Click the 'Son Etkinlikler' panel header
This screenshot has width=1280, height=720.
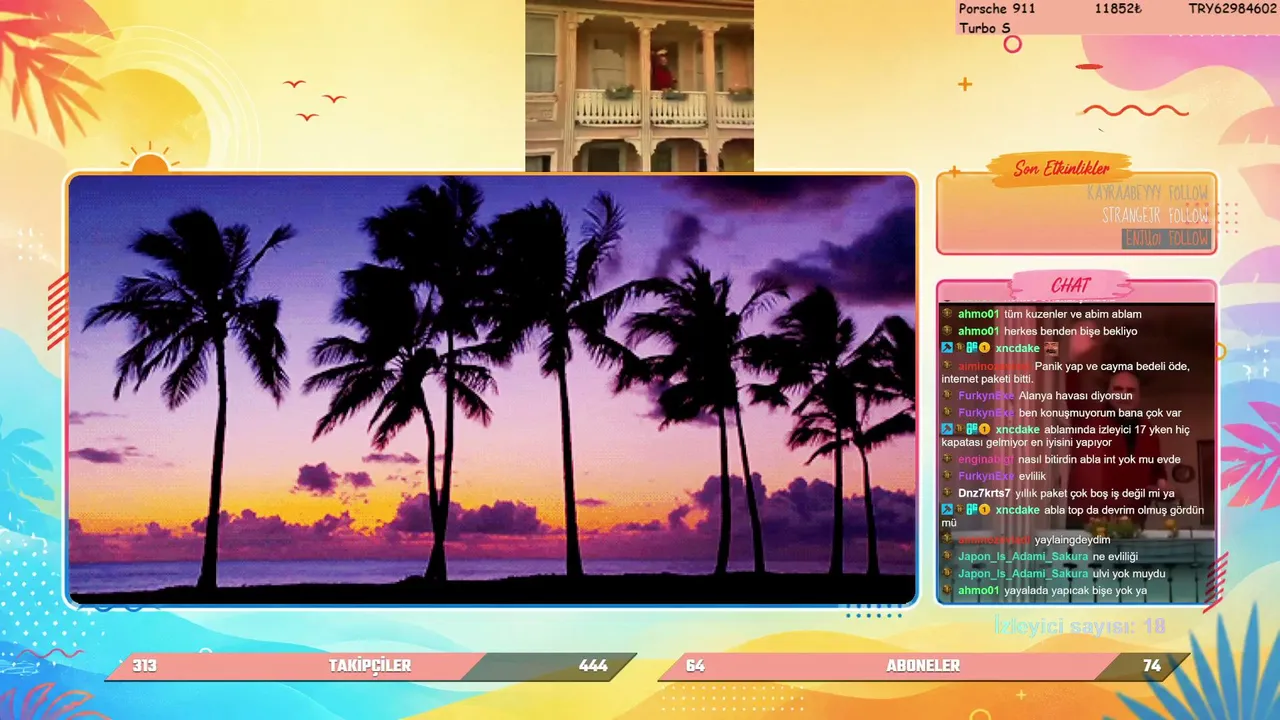pyautogui.click(x=1061, y=168)
